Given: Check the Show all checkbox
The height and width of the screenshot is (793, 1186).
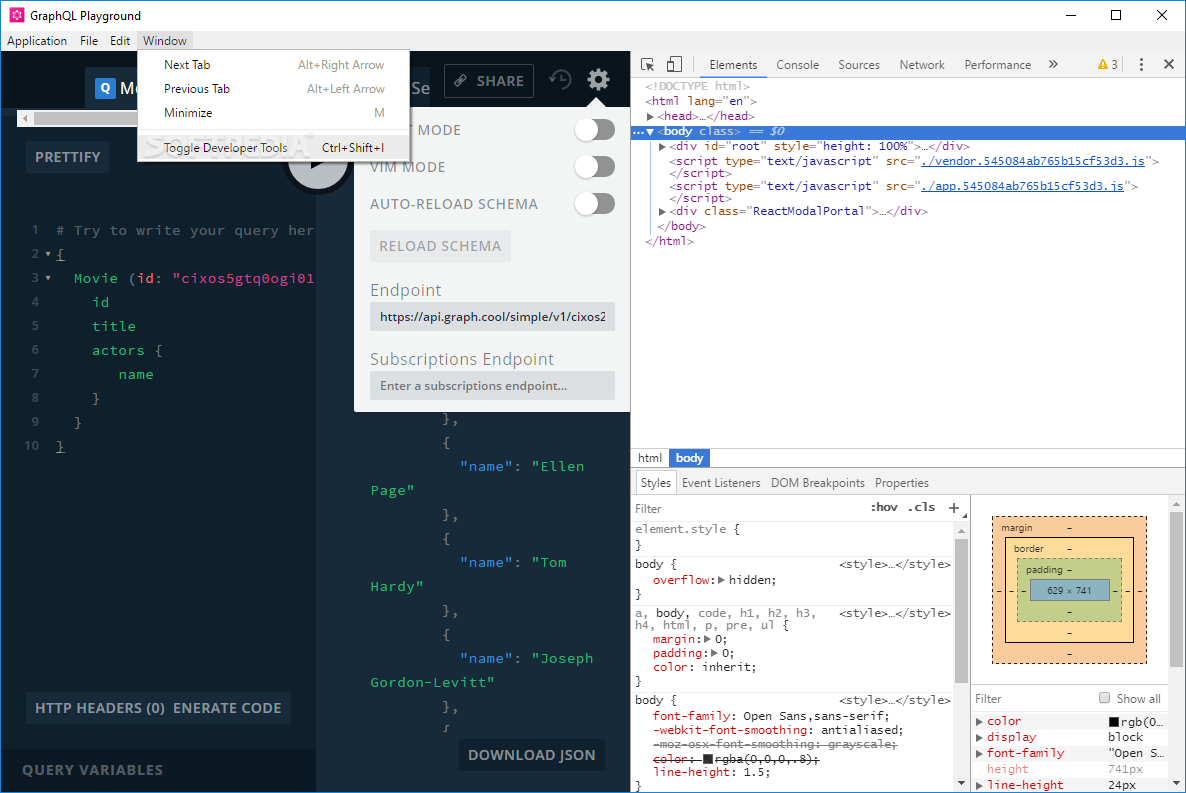Looking at the screenshot, I should click(x=1104, y=698).
